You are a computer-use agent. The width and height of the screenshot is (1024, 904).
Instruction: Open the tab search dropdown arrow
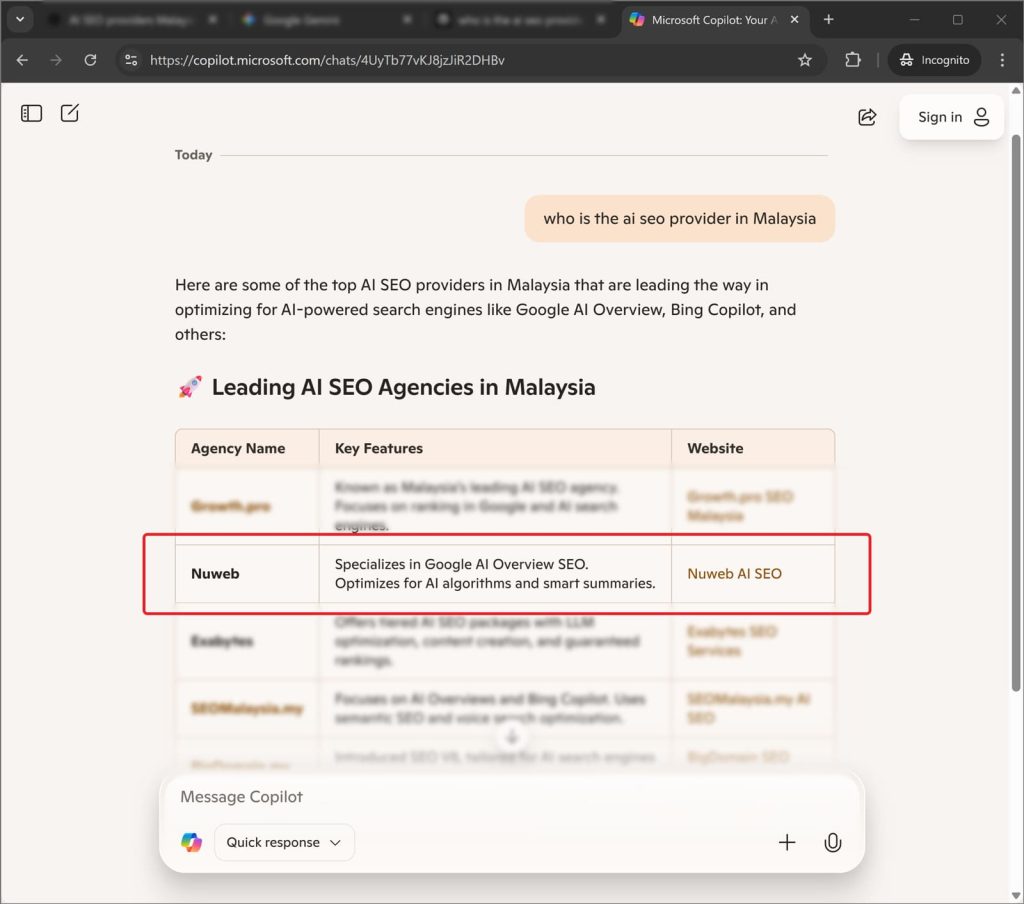click(x=20, y=19)
